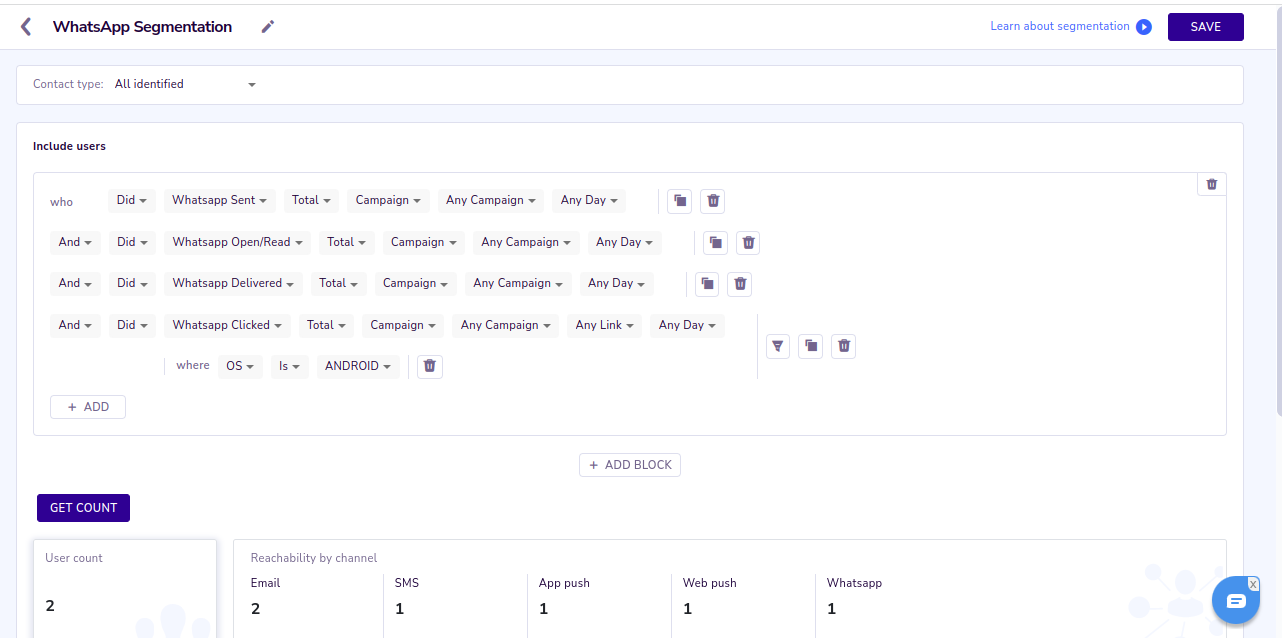The image size is (1282, 638).
Task: Open the chat support widget
Action: (x=1236, y=601)
